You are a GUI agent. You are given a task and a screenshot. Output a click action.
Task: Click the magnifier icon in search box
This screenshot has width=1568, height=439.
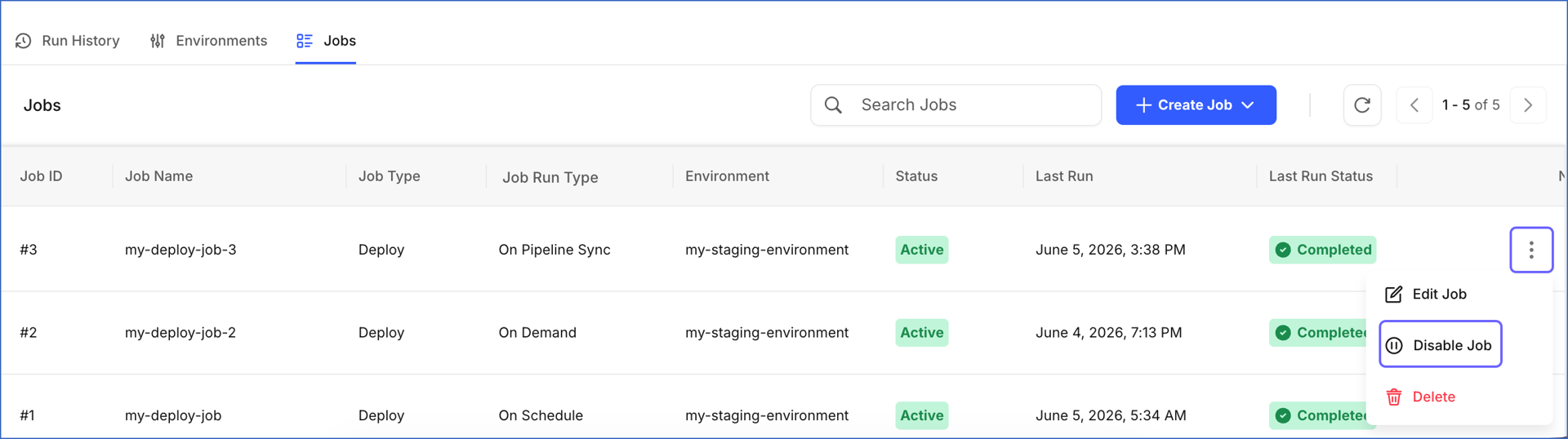coord(833,105)
